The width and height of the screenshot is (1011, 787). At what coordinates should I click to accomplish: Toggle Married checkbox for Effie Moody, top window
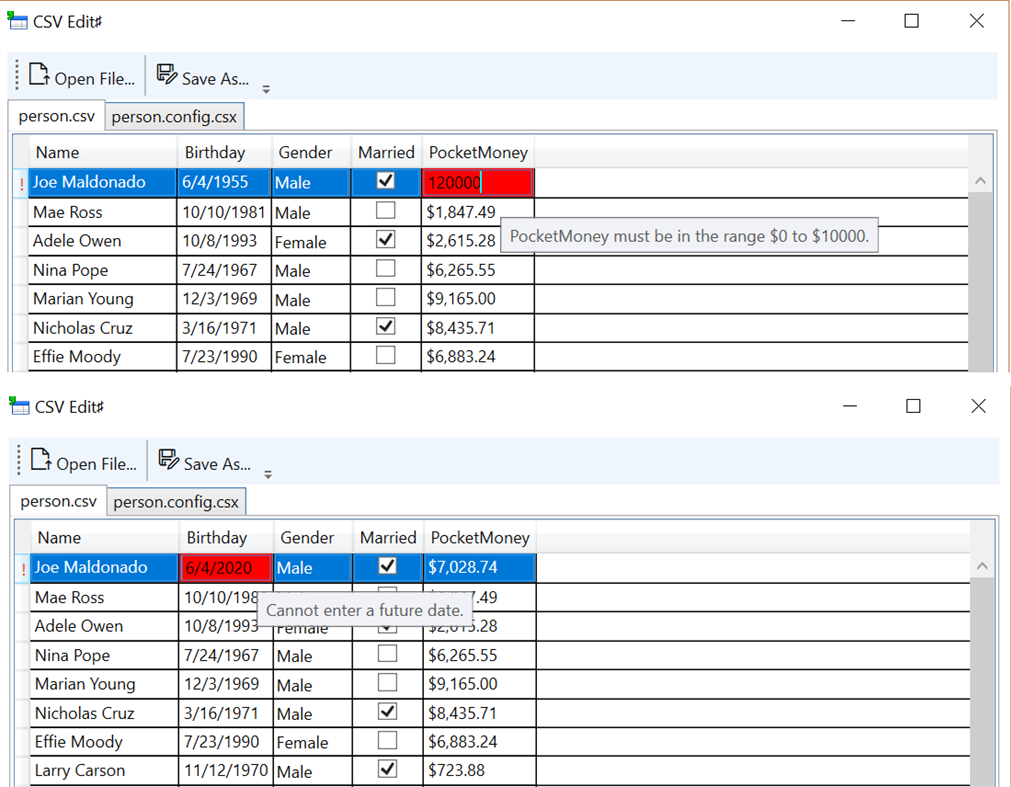coord(386,355)
